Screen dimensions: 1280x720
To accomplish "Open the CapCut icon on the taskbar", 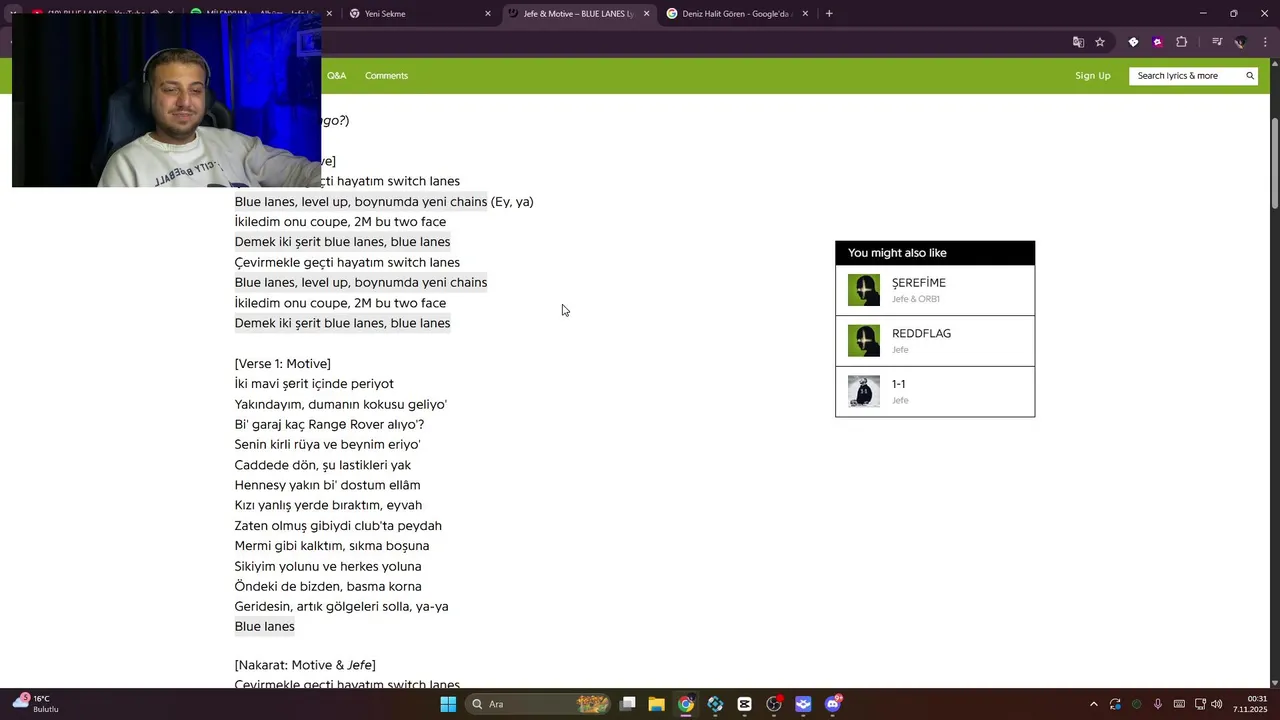I will (x=744, y=704).
